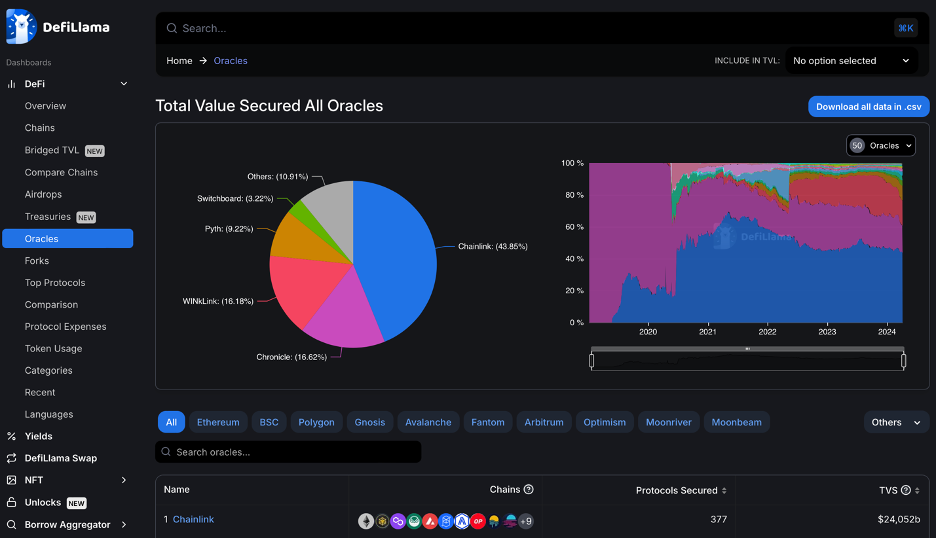
Task: Click the +9 more chains badge
Action: 525,521
